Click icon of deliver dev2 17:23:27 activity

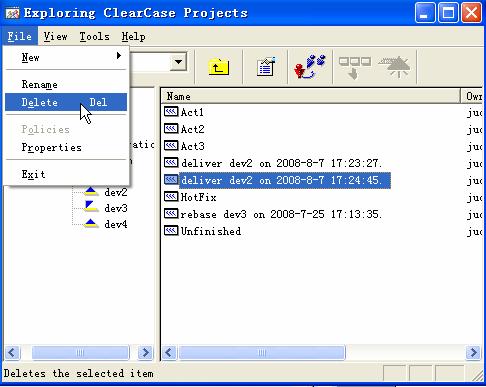coord(171,163)
